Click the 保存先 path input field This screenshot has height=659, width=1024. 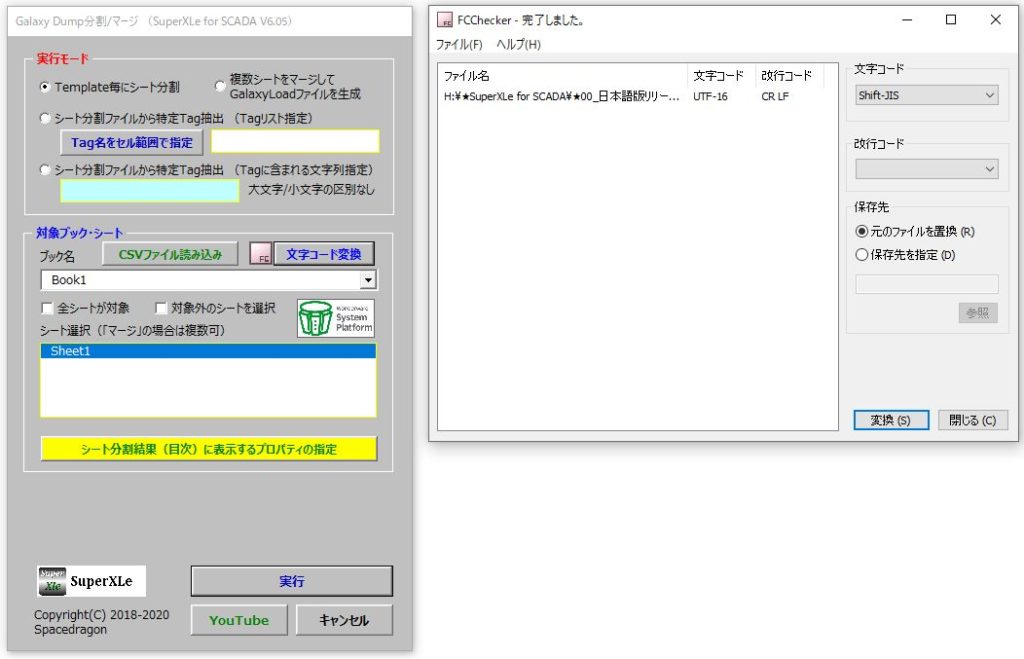tap(927, 284)
